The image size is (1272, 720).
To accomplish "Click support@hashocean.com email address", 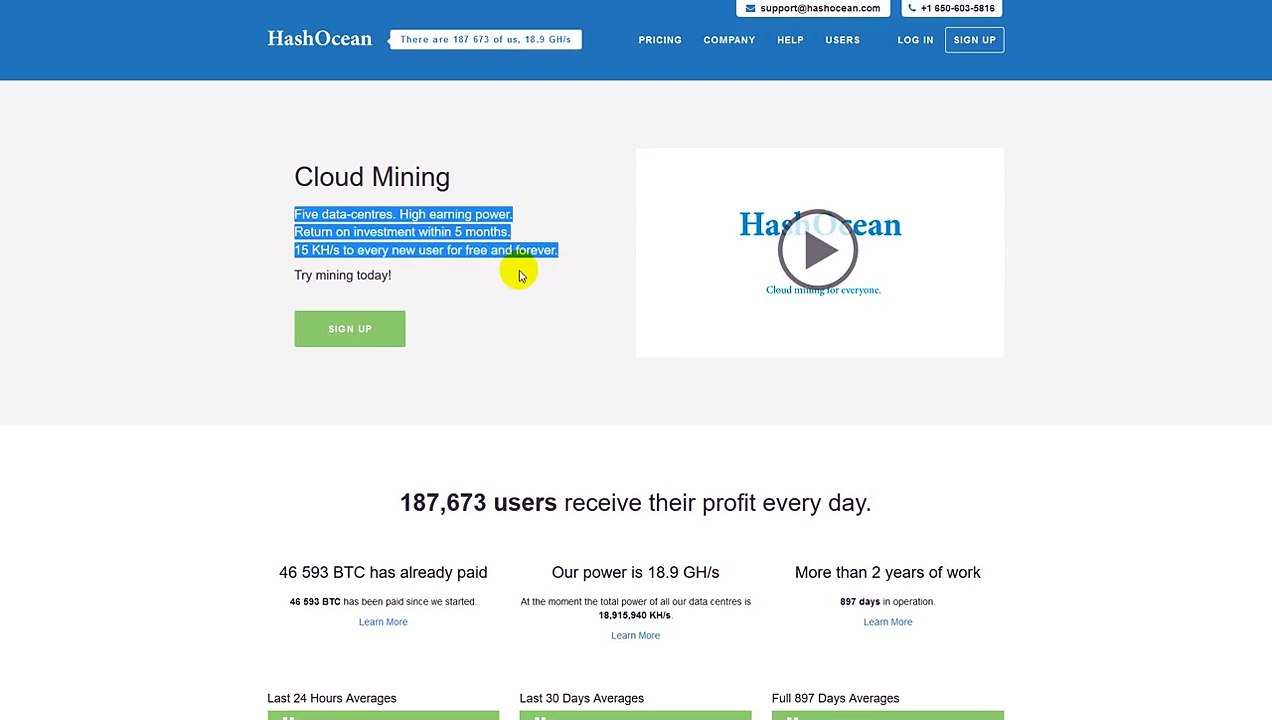I will tap(820, 8).
